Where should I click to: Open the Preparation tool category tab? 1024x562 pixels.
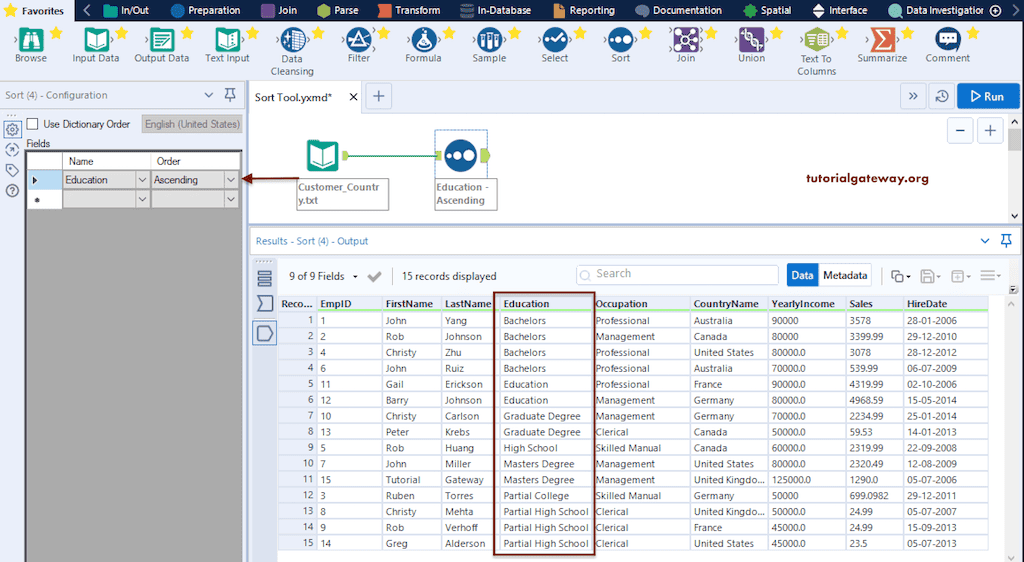pyautogui.click(x=205, y=11)
